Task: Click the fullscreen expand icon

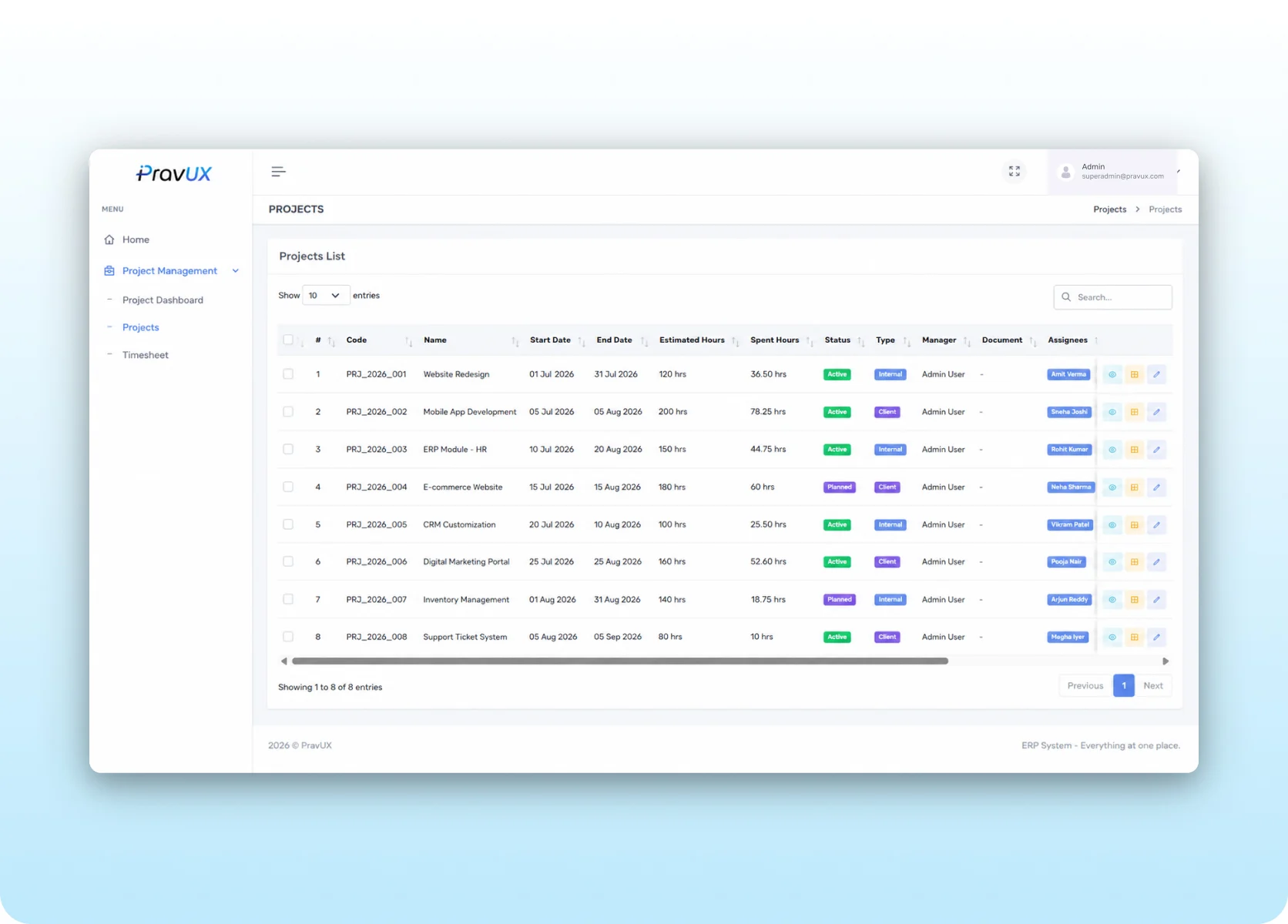Action: pos(1015,171)
